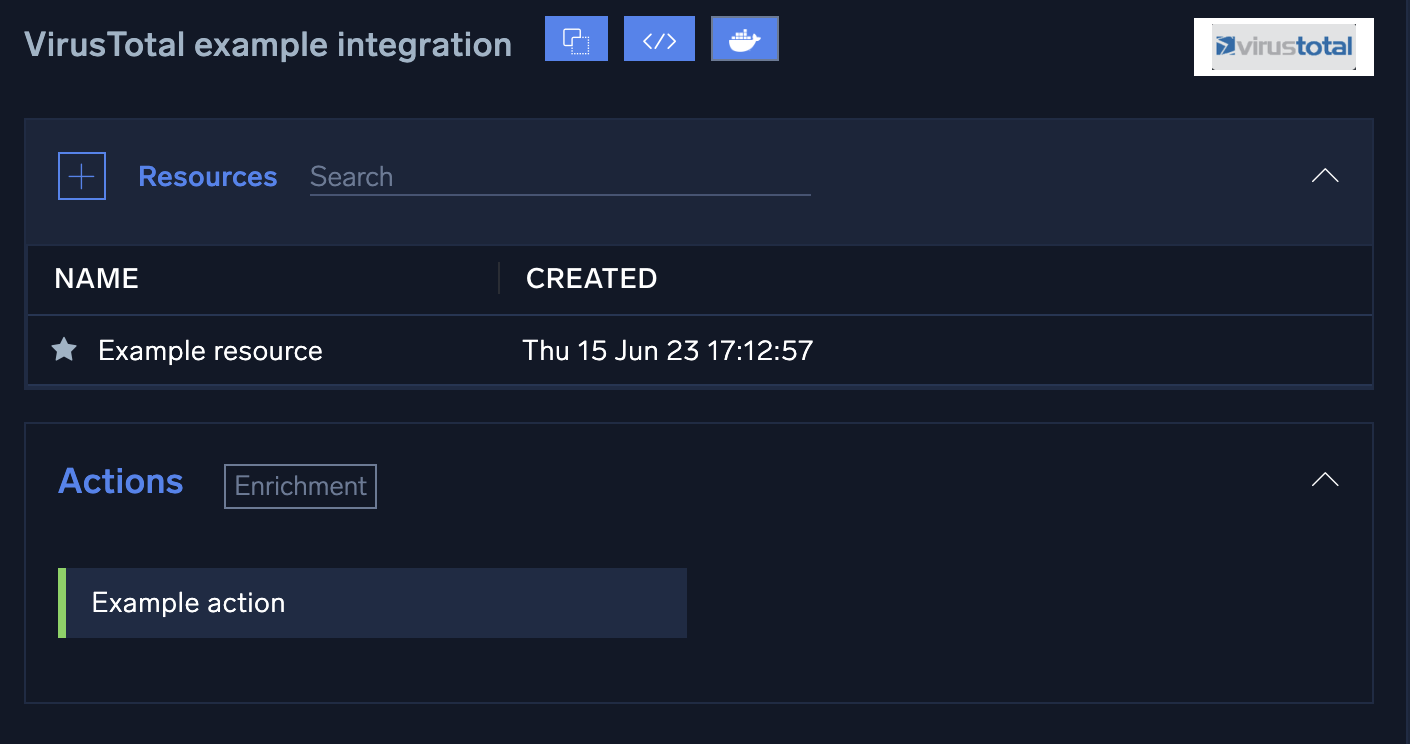Toggle the Enrichment filter
1410x744 pixels.
click(x=300, y=486)
